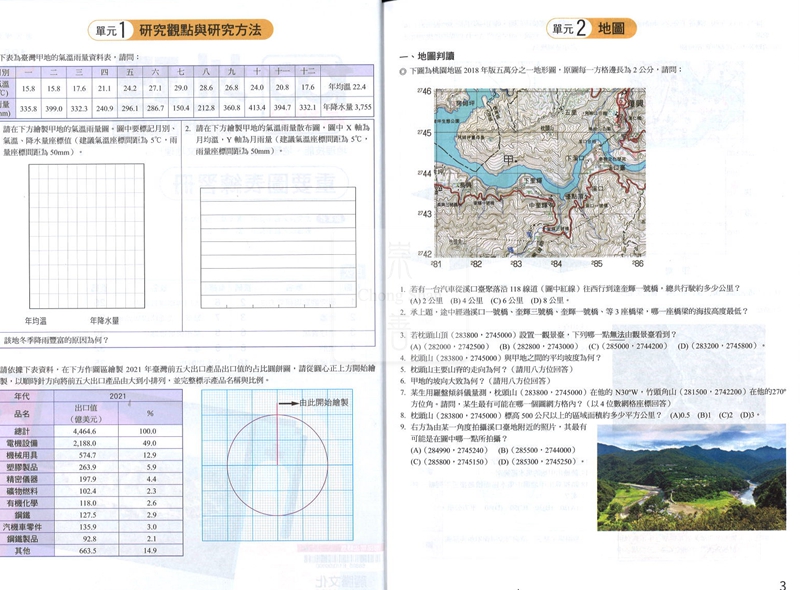
Task: Choose answer option (C) 6 公里
Action: pos(506,300)
